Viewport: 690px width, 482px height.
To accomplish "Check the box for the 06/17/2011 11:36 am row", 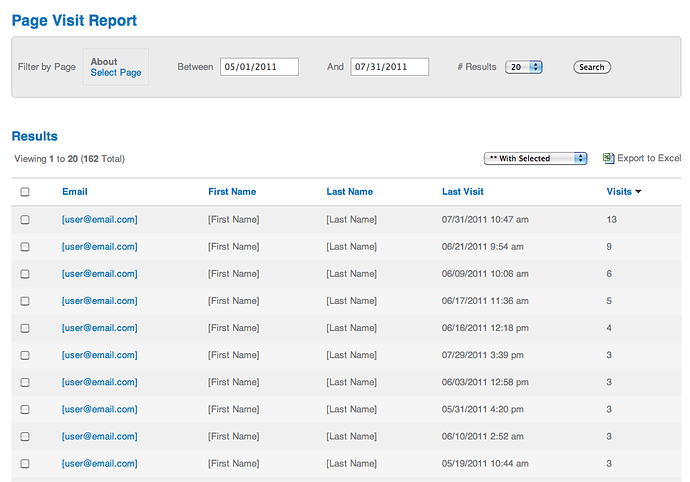I will coord(25,301).
